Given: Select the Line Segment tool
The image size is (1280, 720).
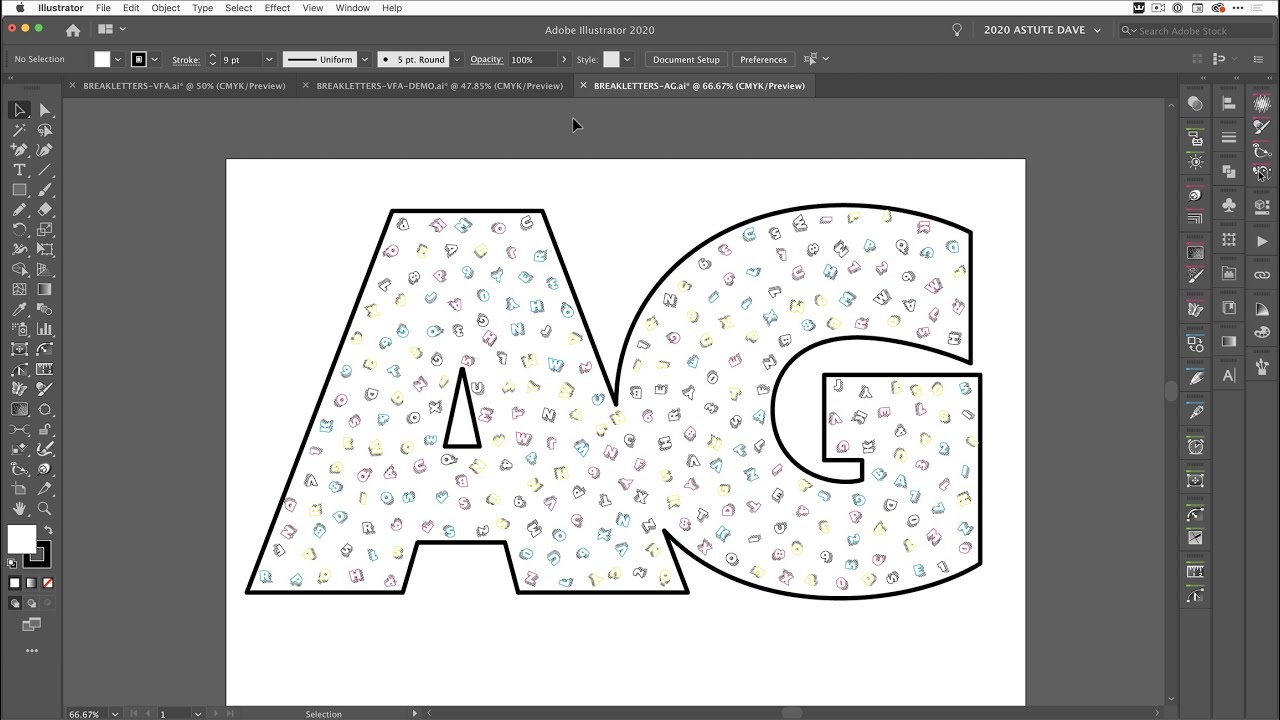Looking at the screenshot, I should [x=45, y=170].
